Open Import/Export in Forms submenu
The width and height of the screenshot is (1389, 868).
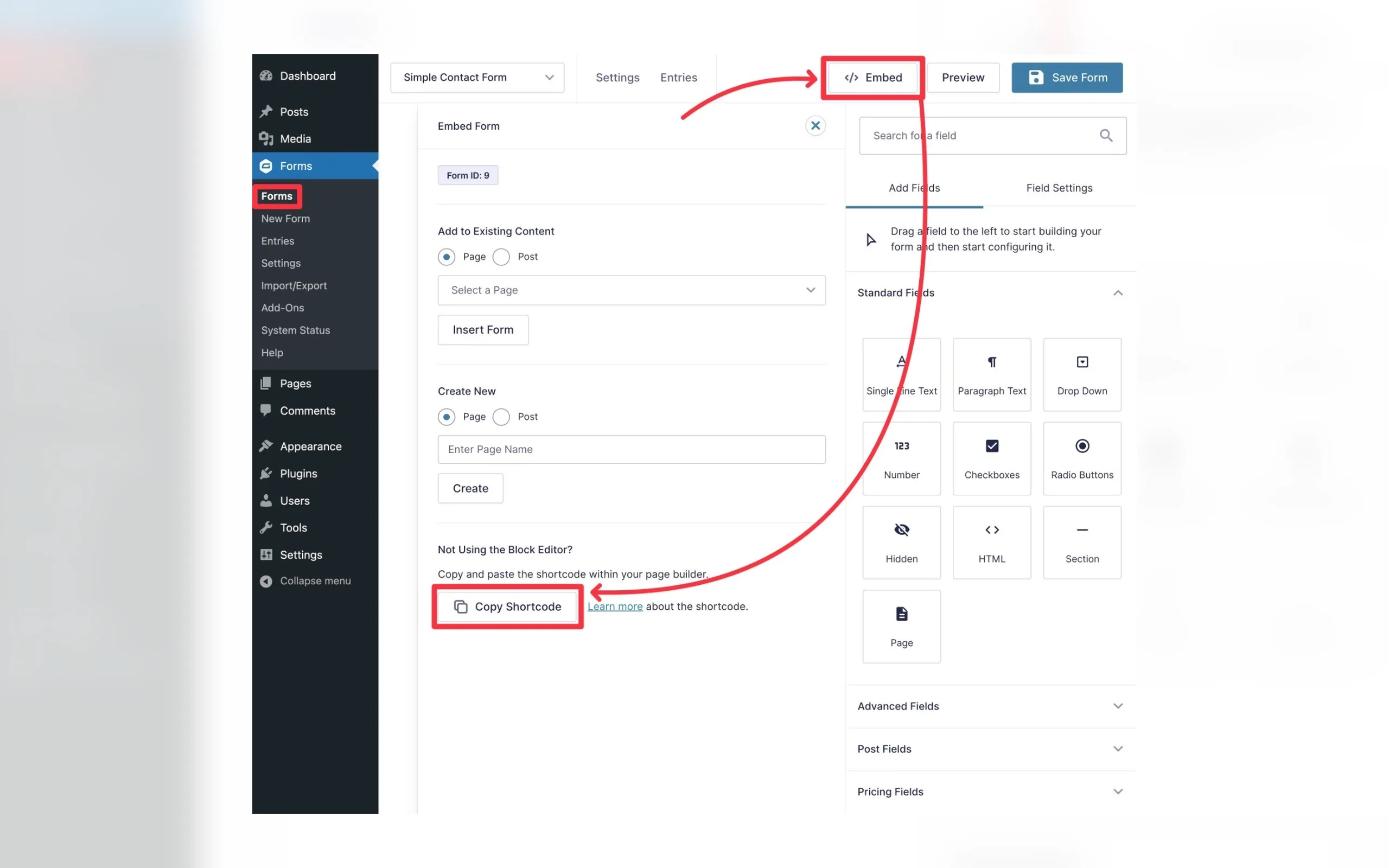point(294,286)
